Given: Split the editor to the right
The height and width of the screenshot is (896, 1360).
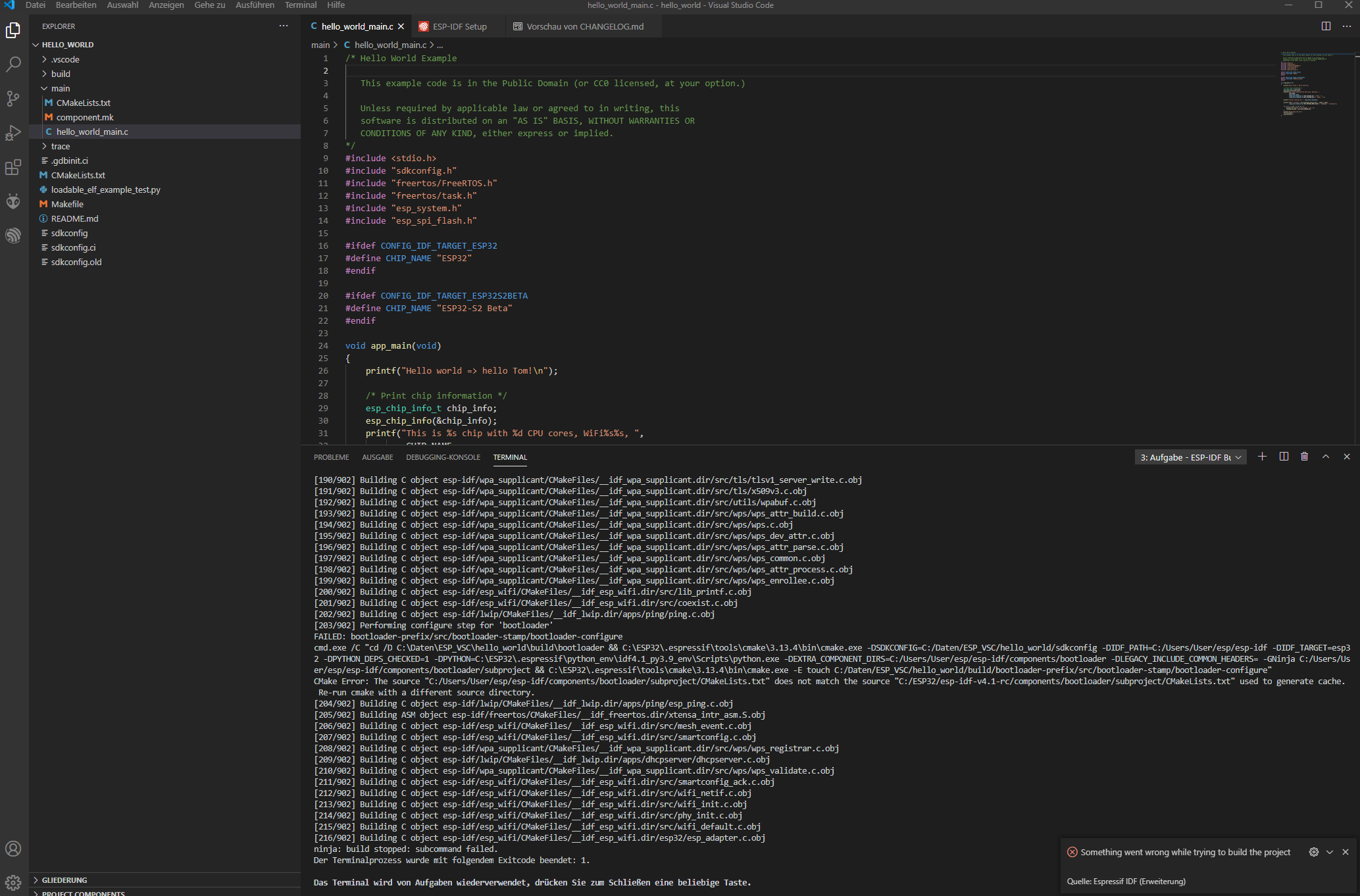Looking at the screenshot, I should pyautogui.click(x=1326, y=26).
